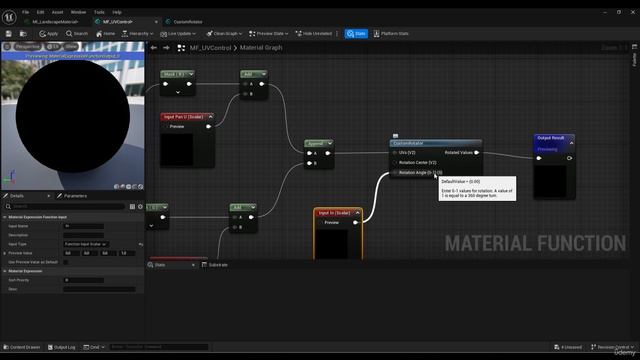Select the custom preview mesh icon
This screenshot has height=360, width=640.
coord(141,187)
